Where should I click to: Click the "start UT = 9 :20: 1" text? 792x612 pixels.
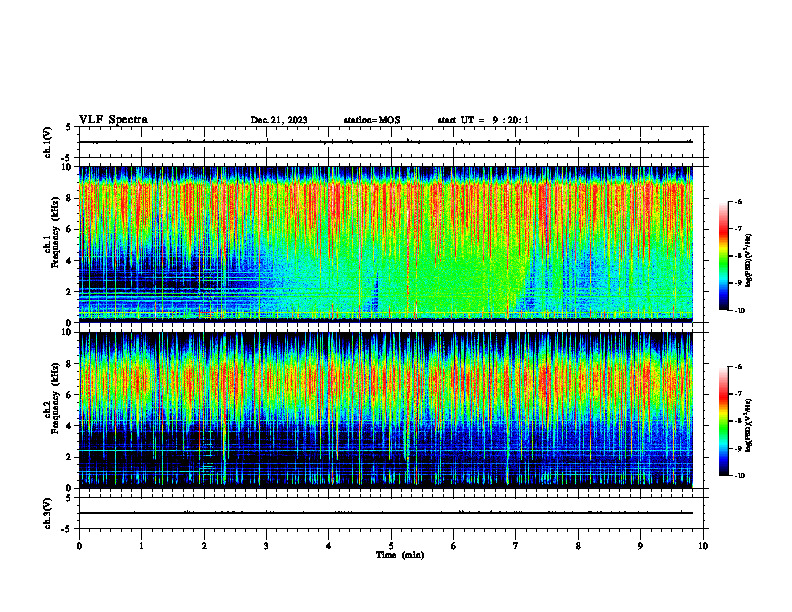point(483,120)
